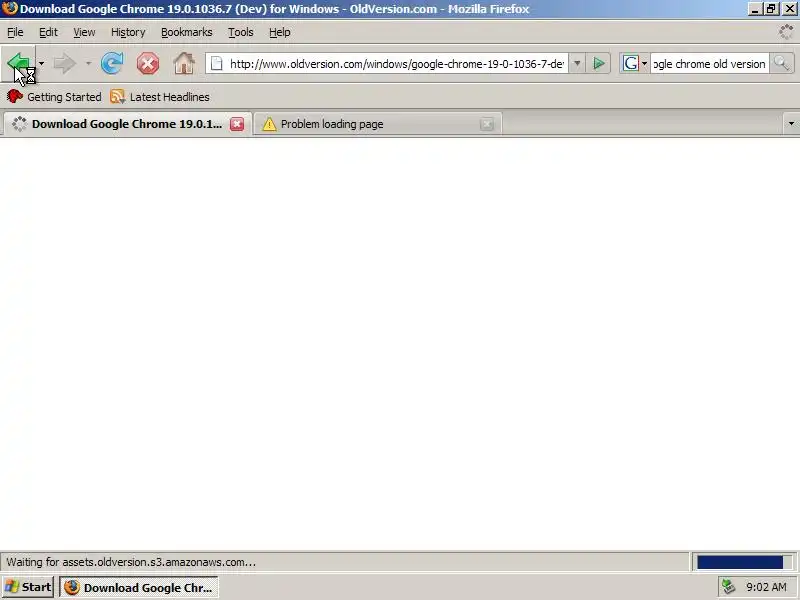
Task: Select the Download Google Chrome 19.0.1... tab
Action: [x=128, y=124]
